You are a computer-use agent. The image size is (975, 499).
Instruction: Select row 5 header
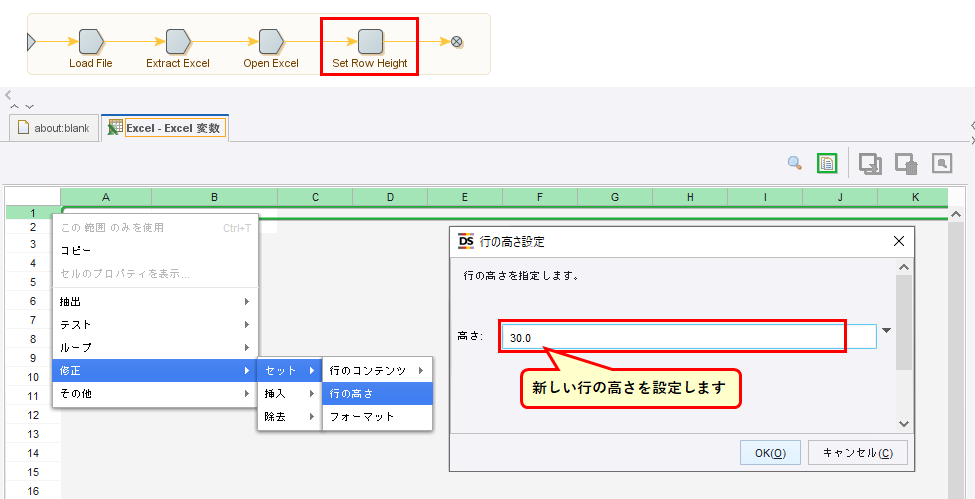click(x=33, y=282)
